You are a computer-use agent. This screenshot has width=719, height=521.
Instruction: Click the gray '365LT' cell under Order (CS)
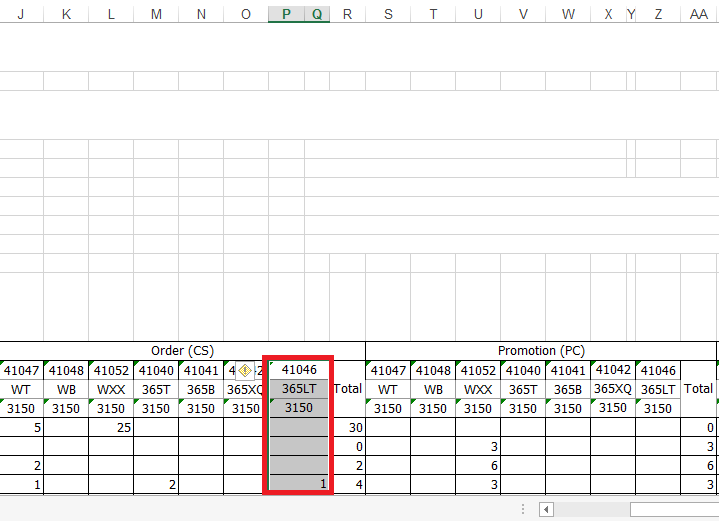click(299, 389)
